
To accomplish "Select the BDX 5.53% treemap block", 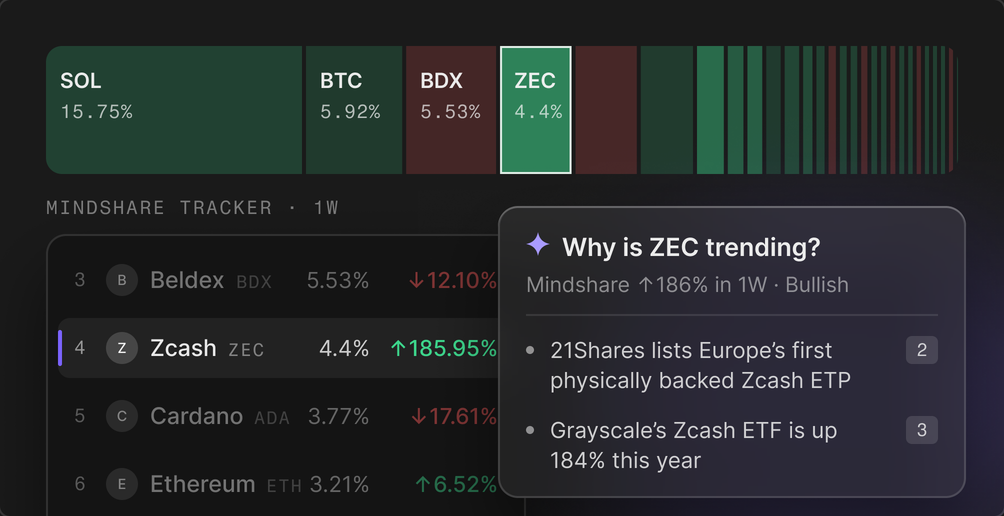I will click(451, 109).
